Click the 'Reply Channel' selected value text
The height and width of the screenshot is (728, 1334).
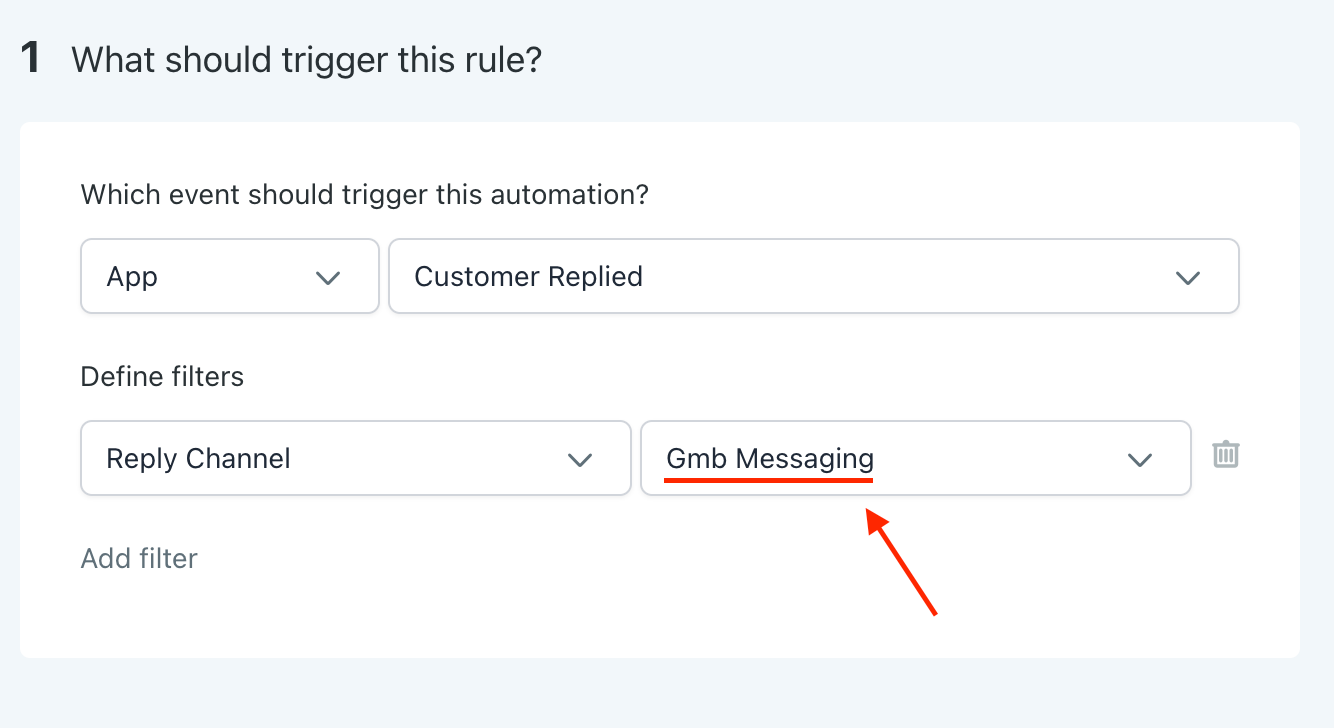pyautogui.click(x=198, y=459)
